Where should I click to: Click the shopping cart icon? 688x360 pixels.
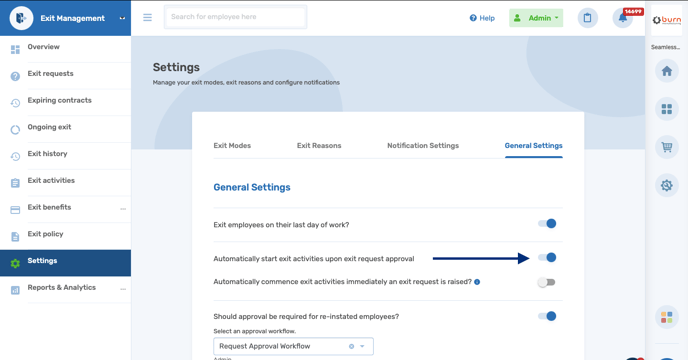tap(667, 147)
